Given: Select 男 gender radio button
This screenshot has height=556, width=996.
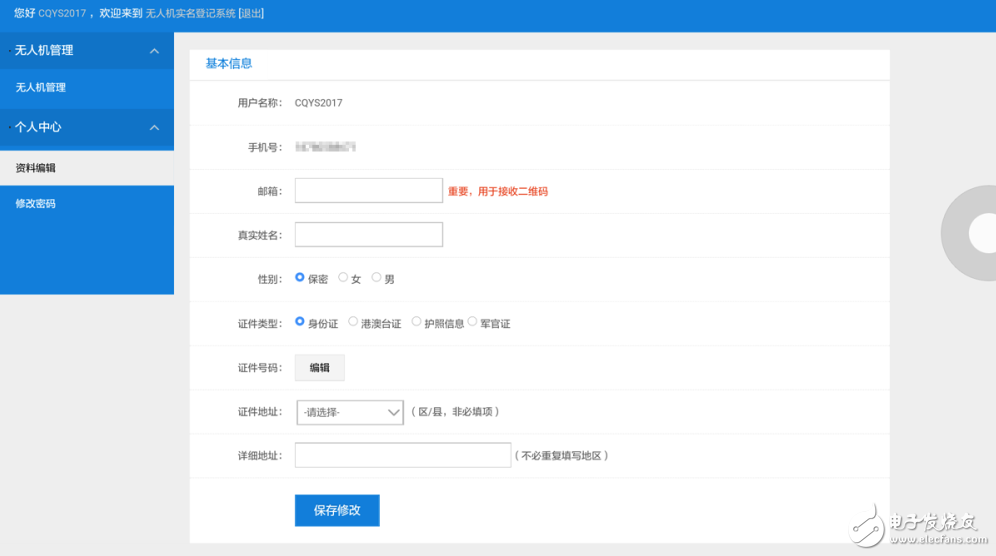Looking at the screenshot, I should click(x=377, y=278).
